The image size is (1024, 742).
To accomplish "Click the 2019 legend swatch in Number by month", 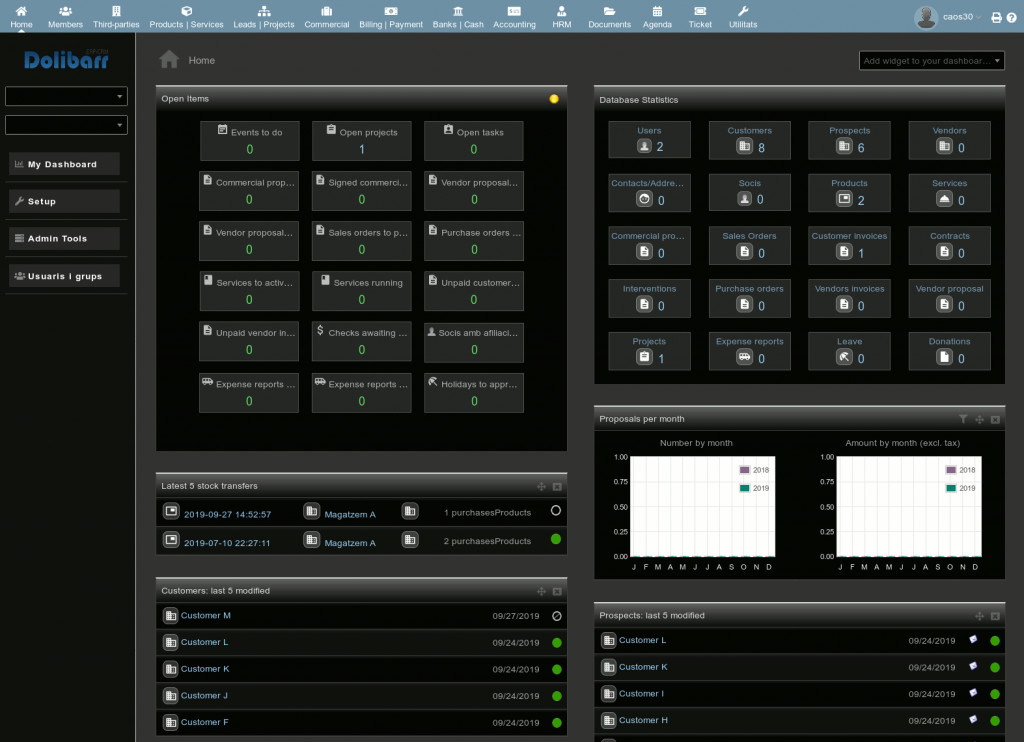I will coord(744,488).
